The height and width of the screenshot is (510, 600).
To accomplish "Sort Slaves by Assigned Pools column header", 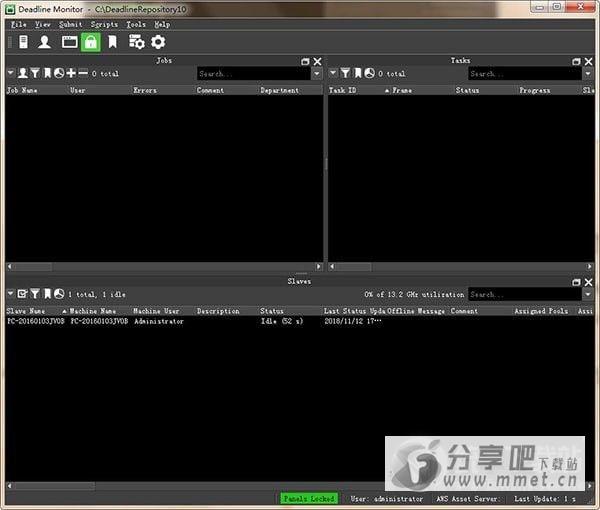I will coord(541,311).
